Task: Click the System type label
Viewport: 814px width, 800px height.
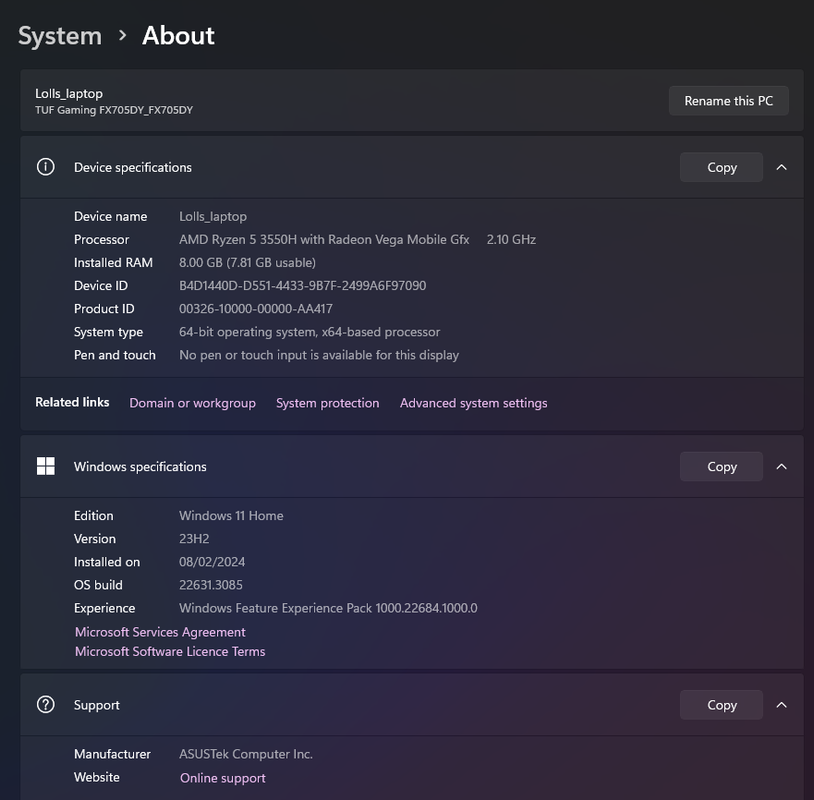Action: click(x=108, y=332)
